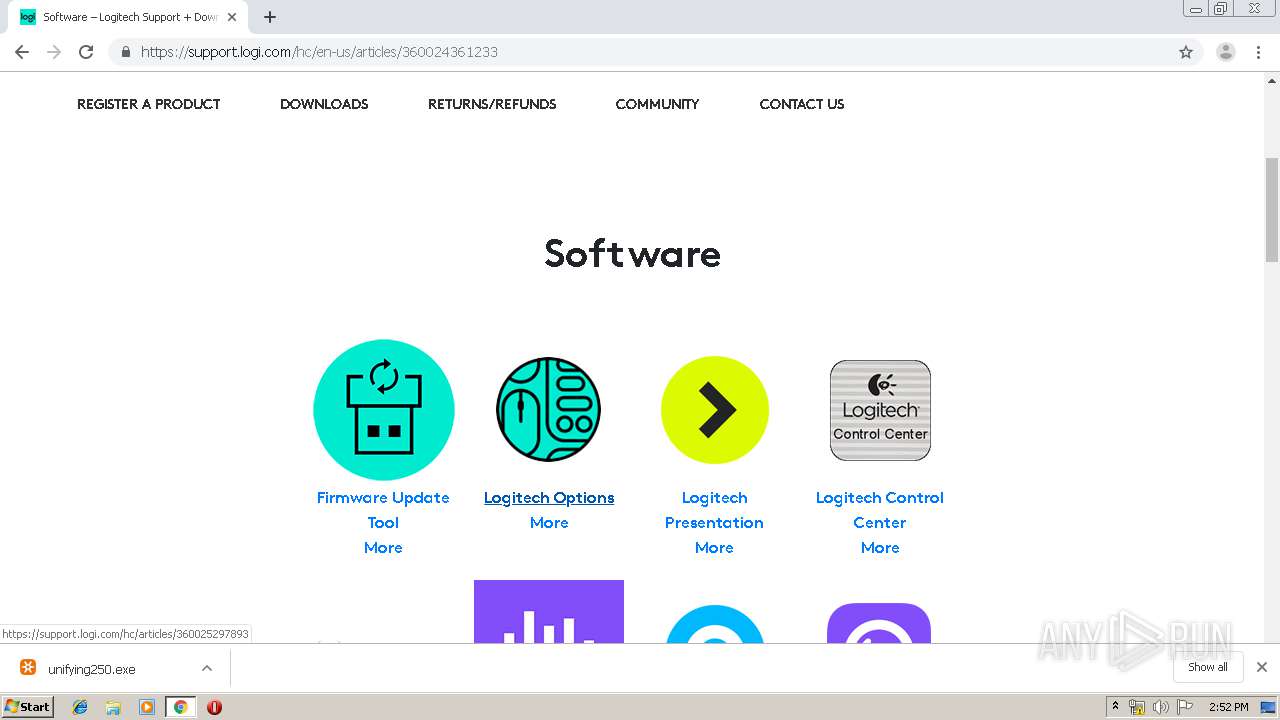Click the page vertical scrollbar thumb

(1272, 210)
